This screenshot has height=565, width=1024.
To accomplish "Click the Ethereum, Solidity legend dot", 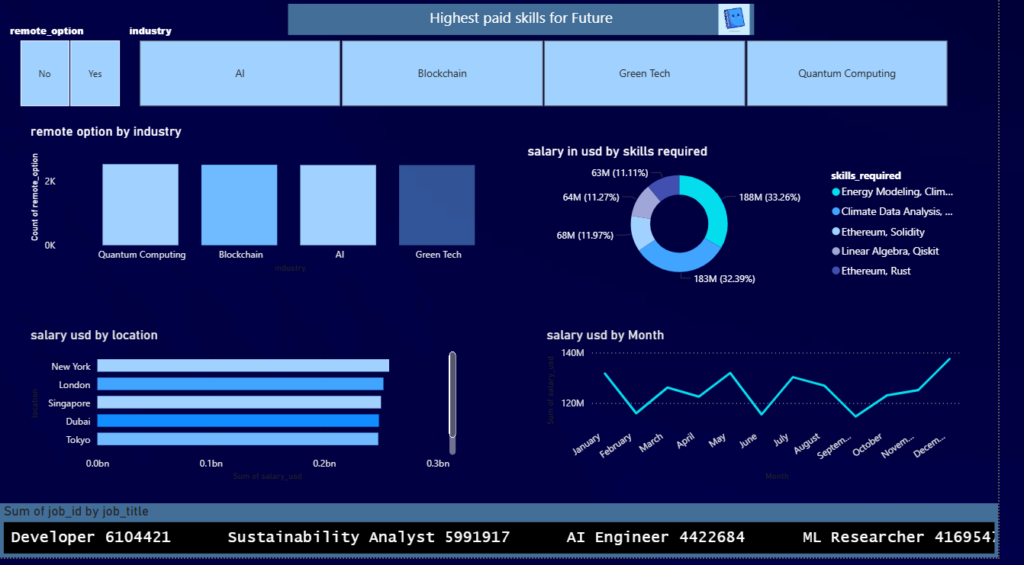I will pos(836,232).
